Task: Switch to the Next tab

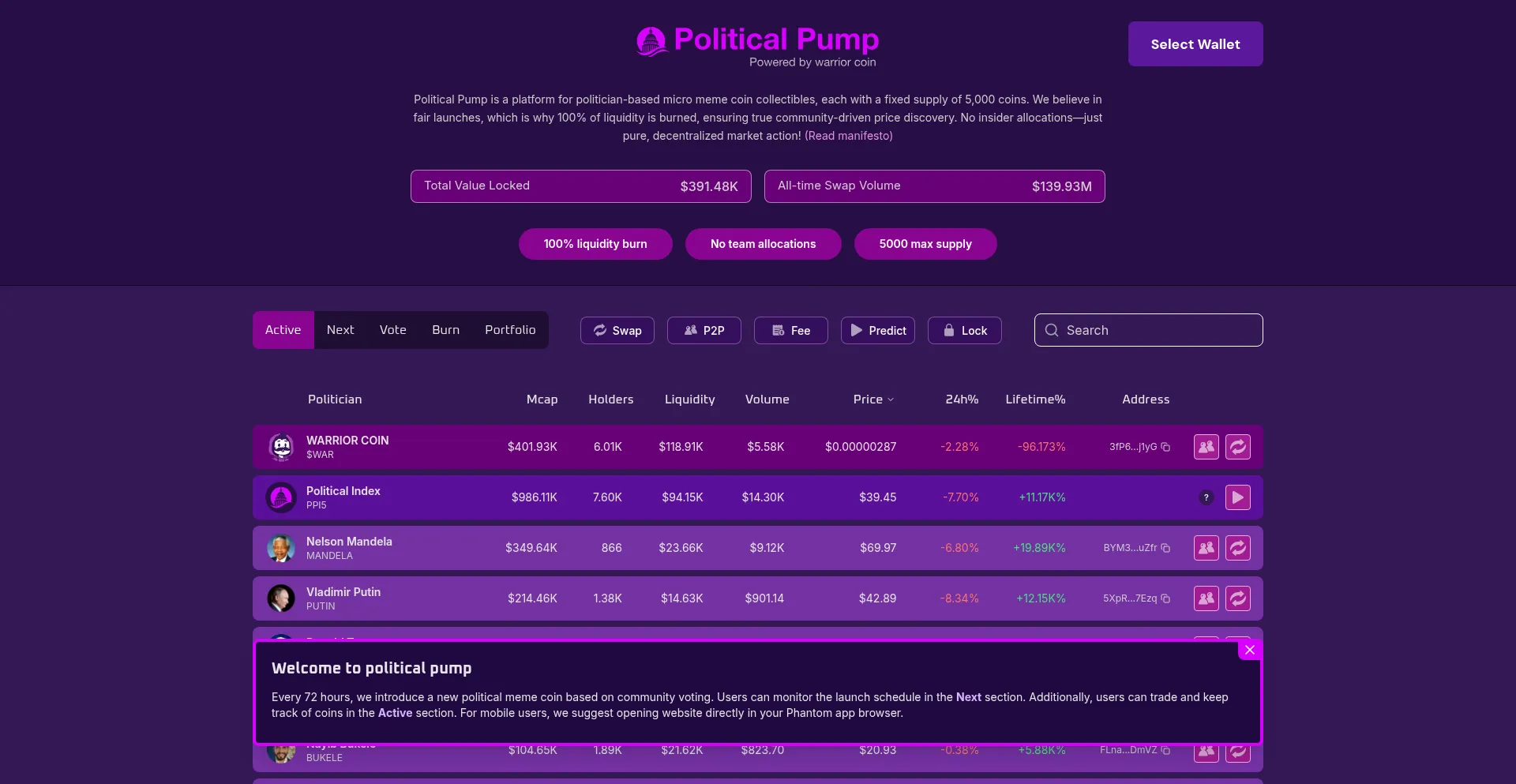Action: tap(340, 329)
